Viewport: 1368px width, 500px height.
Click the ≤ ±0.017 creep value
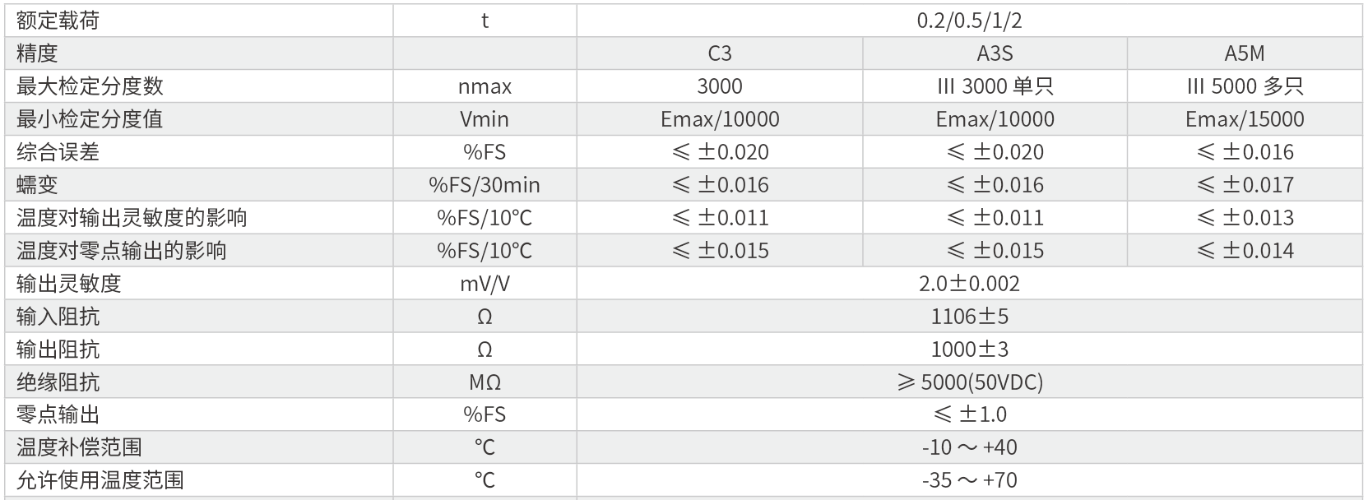pyautogui.click(x=1244, y=185)
